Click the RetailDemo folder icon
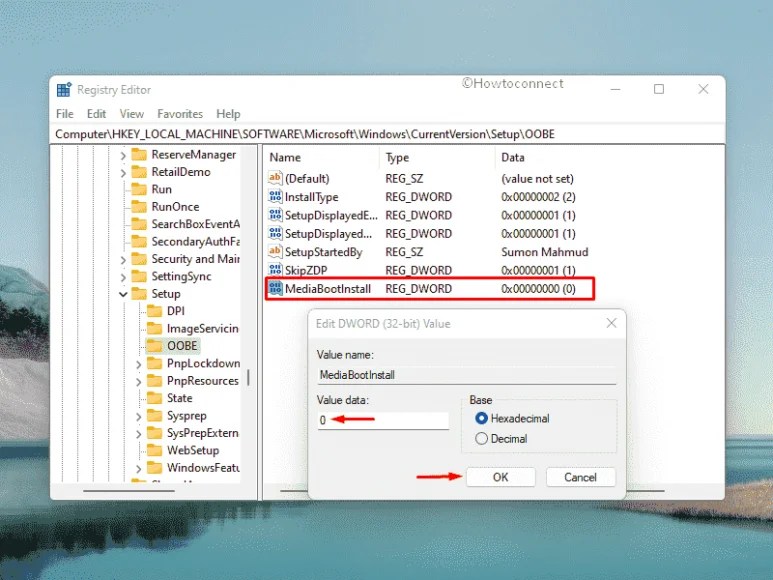This screenshot has height=580, width=773. pyautogui.click(x=139, y=172)
